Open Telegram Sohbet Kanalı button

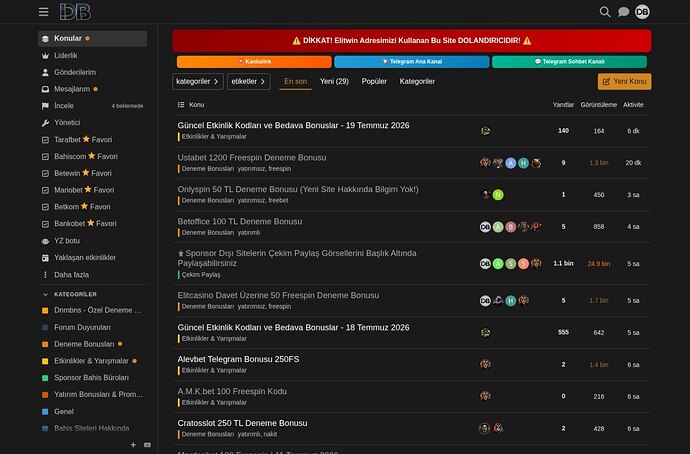click(569, 62)
